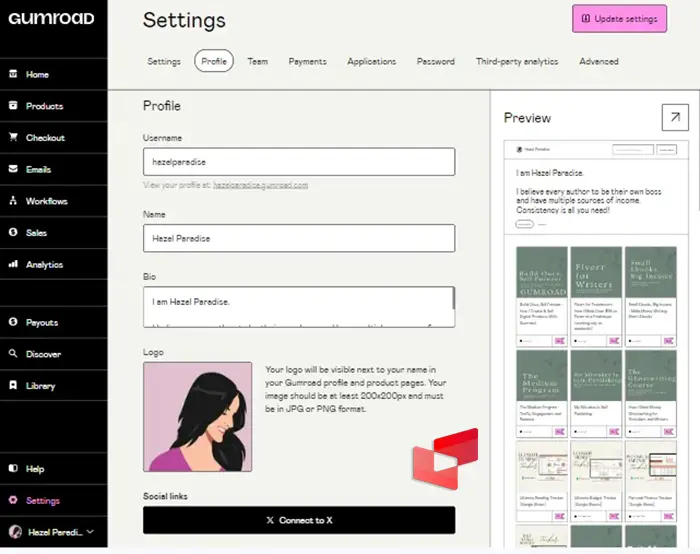Switch to the Payments tab

(x=307, y=62)
